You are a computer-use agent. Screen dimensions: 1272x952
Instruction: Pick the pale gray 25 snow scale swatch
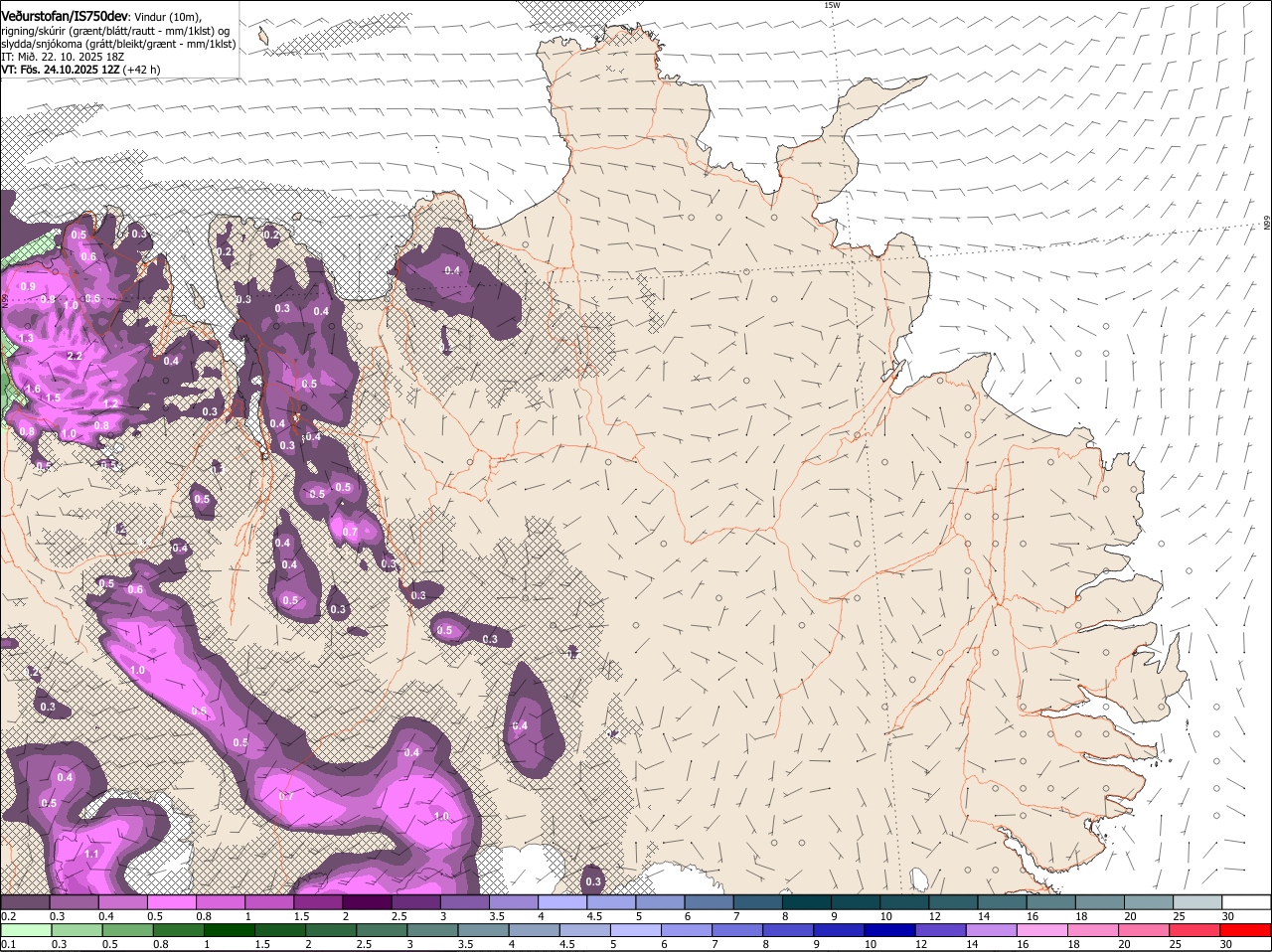coord(1198,902)
